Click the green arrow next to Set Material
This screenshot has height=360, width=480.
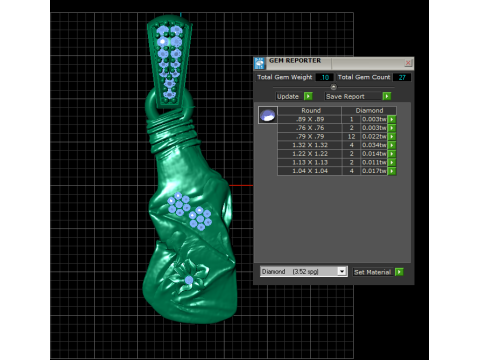pos(399,272)
